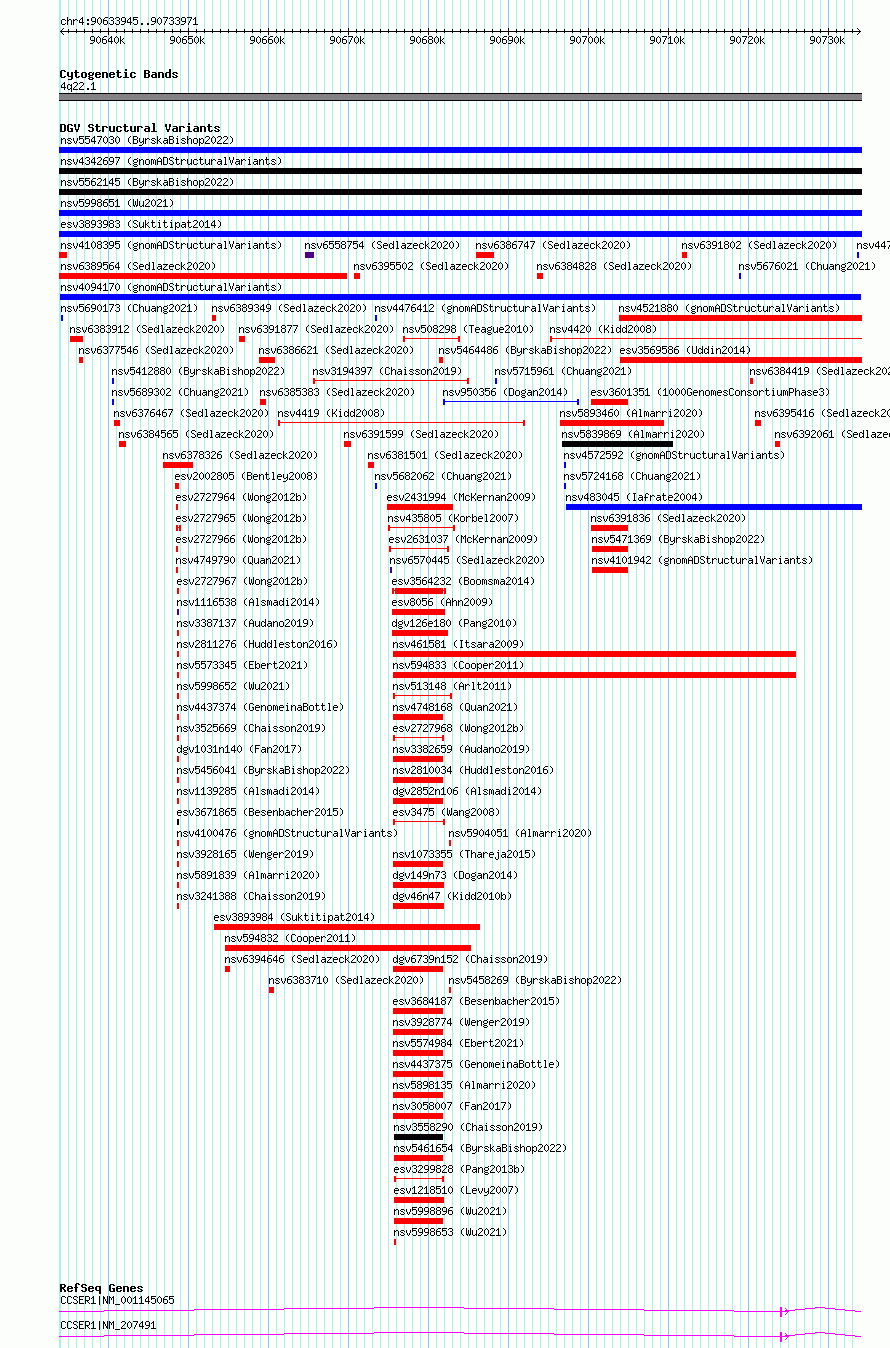Open the CCSER1|NM_001145065 gene label

click(117, 1300)
